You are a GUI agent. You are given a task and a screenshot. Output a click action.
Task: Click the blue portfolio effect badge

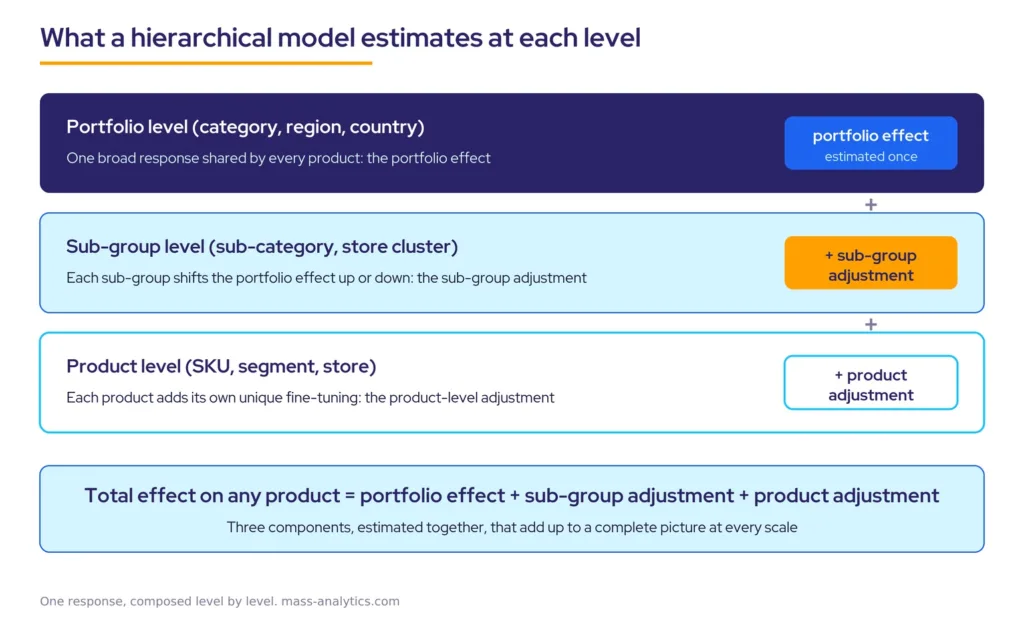[871, 143]
